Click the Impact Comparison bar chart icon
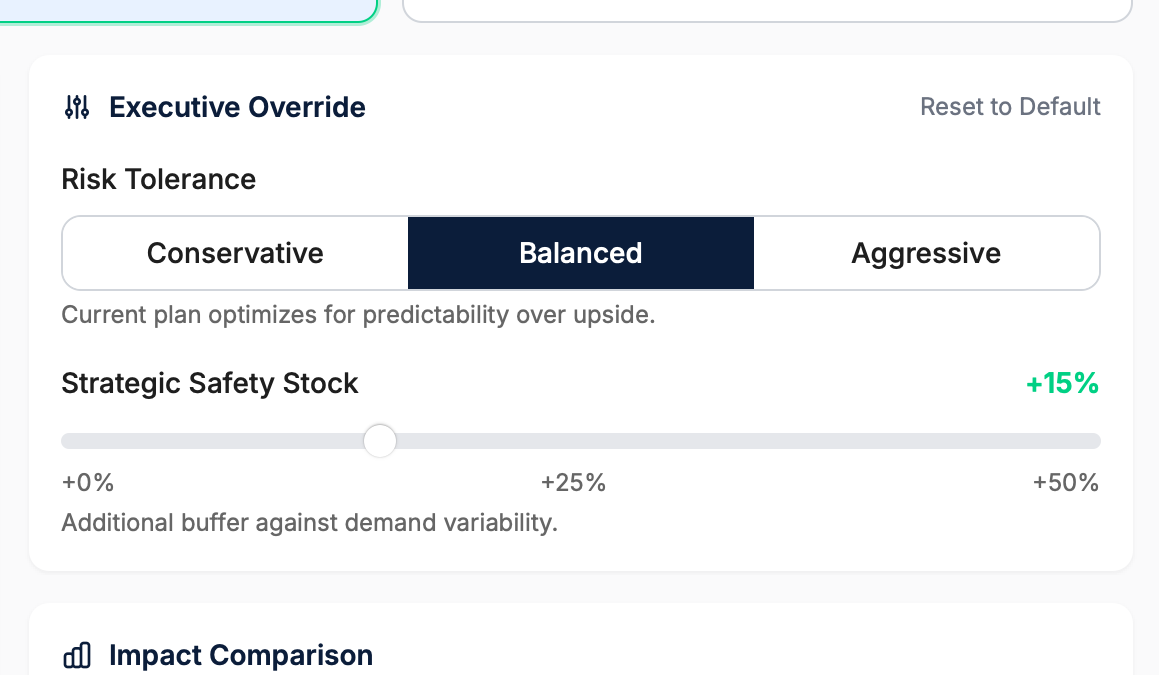The image size is (1159, 675). coord(77,655)
